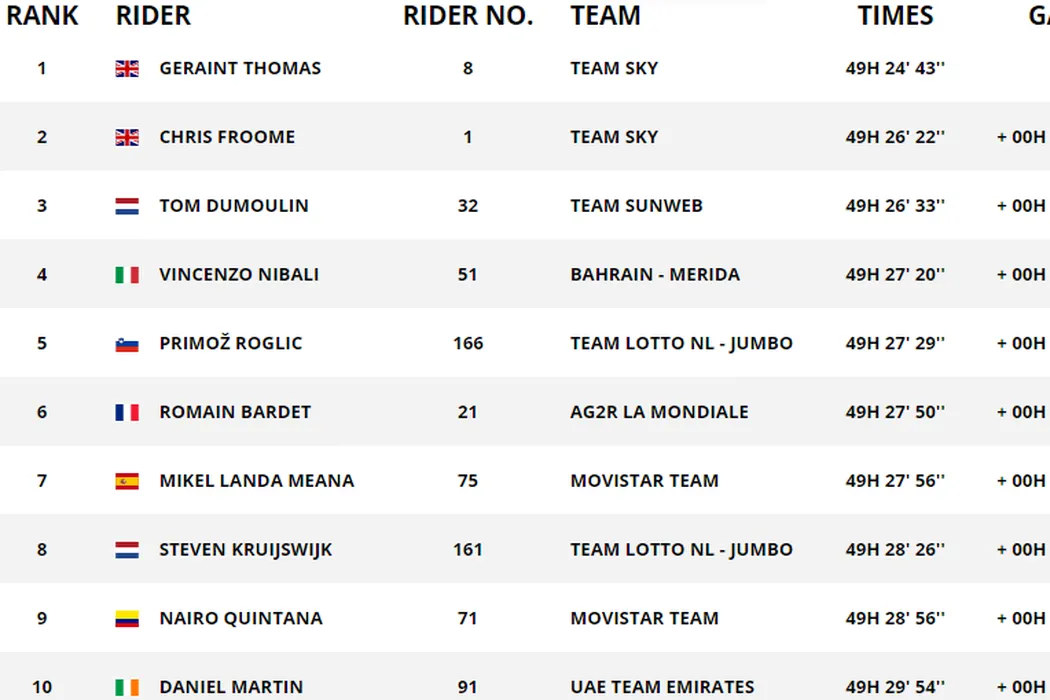
Task: Click the Dutch flag beside Steven Kruijswijk
Action: [x=127, y=550]
